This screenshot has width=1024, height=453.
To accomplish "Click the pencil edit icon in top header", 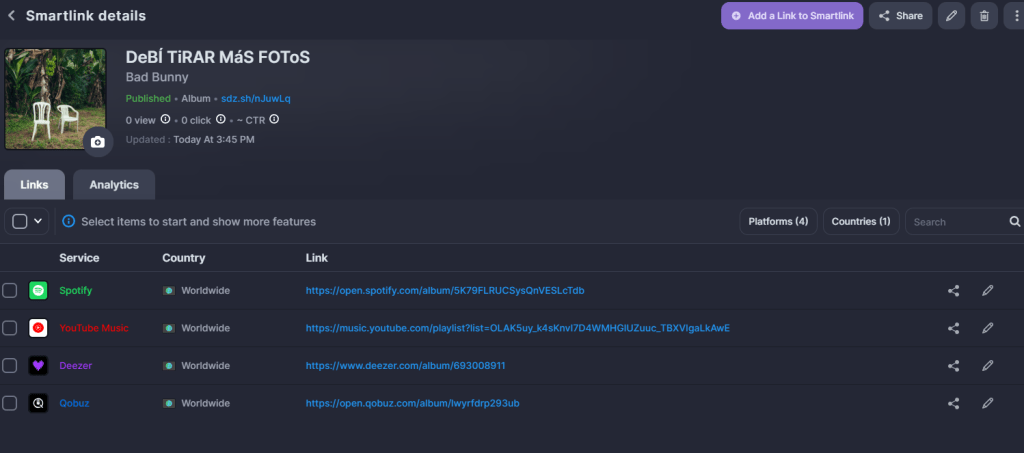I will [x=951, y=16].
